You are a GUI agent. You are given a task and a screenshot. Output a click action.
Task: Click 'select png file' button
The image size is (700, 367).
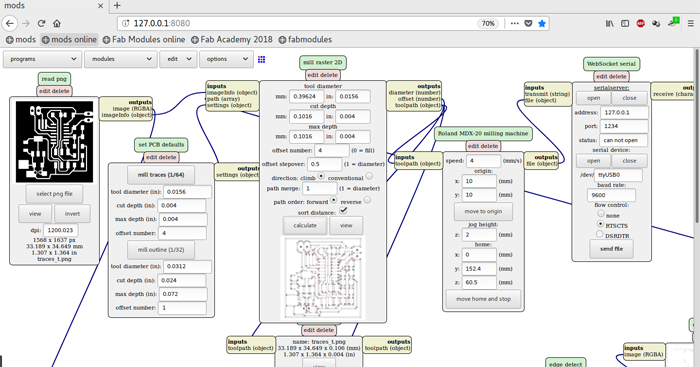(54, 194)
